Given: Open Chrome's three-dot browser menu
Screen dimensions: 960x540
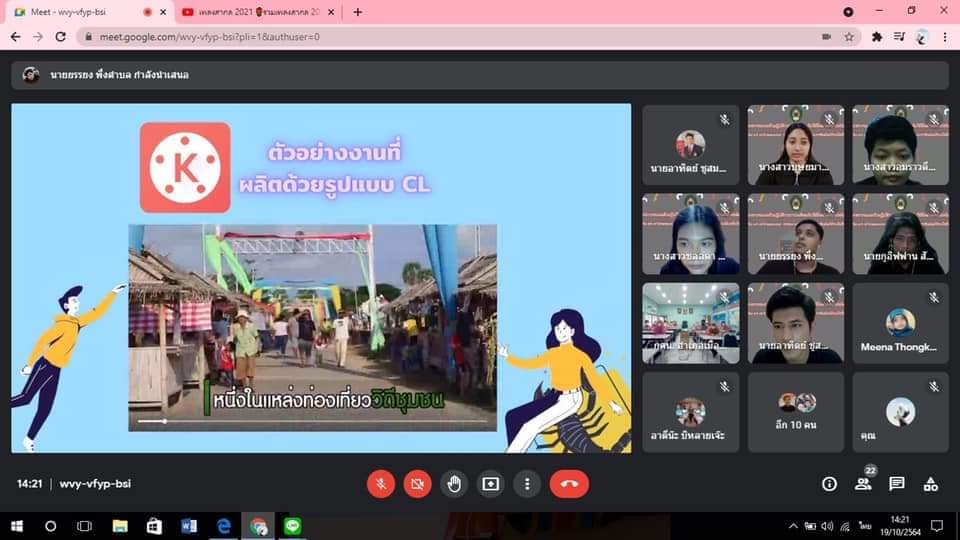Looking at the screenshot, I should 945,37.
